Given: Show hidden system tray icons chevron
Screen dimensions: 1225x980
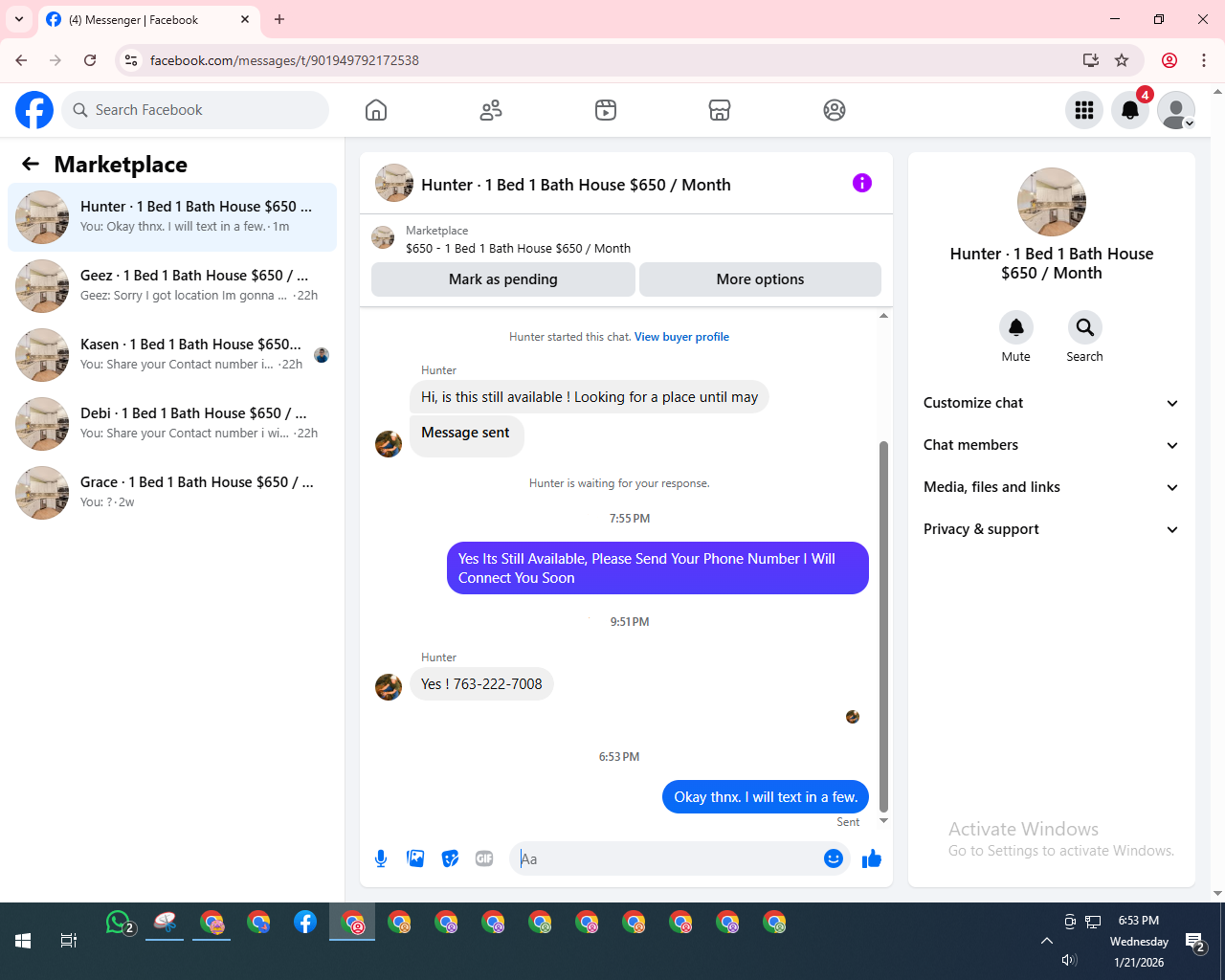Looking at the screenshot, I should coord(1046,941).
